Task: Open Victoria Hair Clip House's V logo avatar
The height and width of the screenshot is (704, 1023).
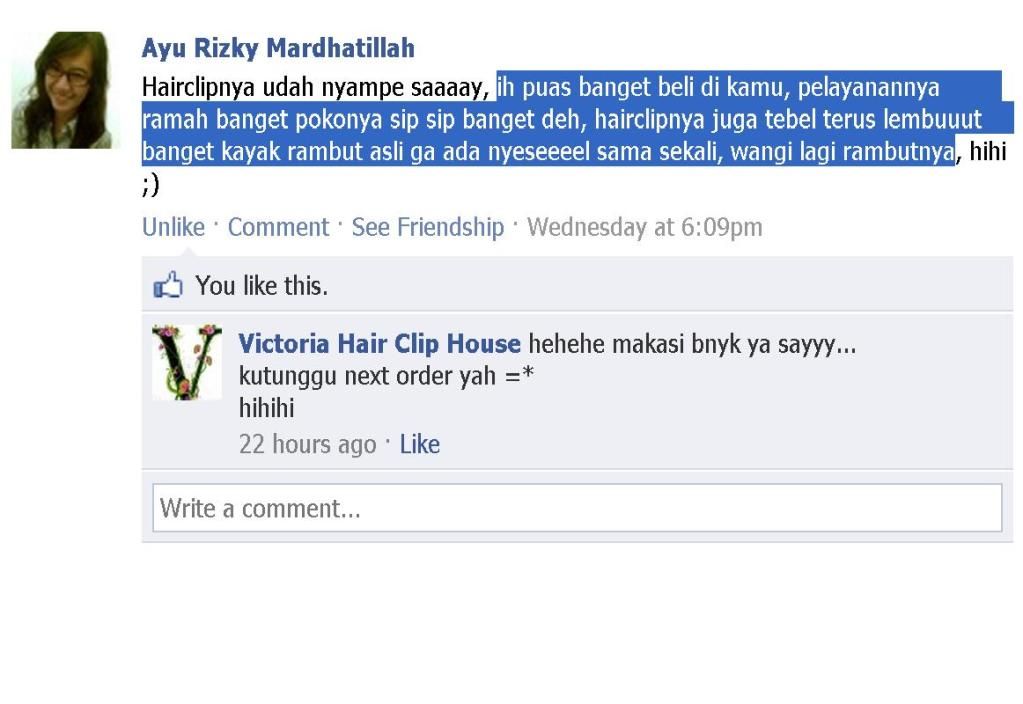Action: [x=187, y=362]
